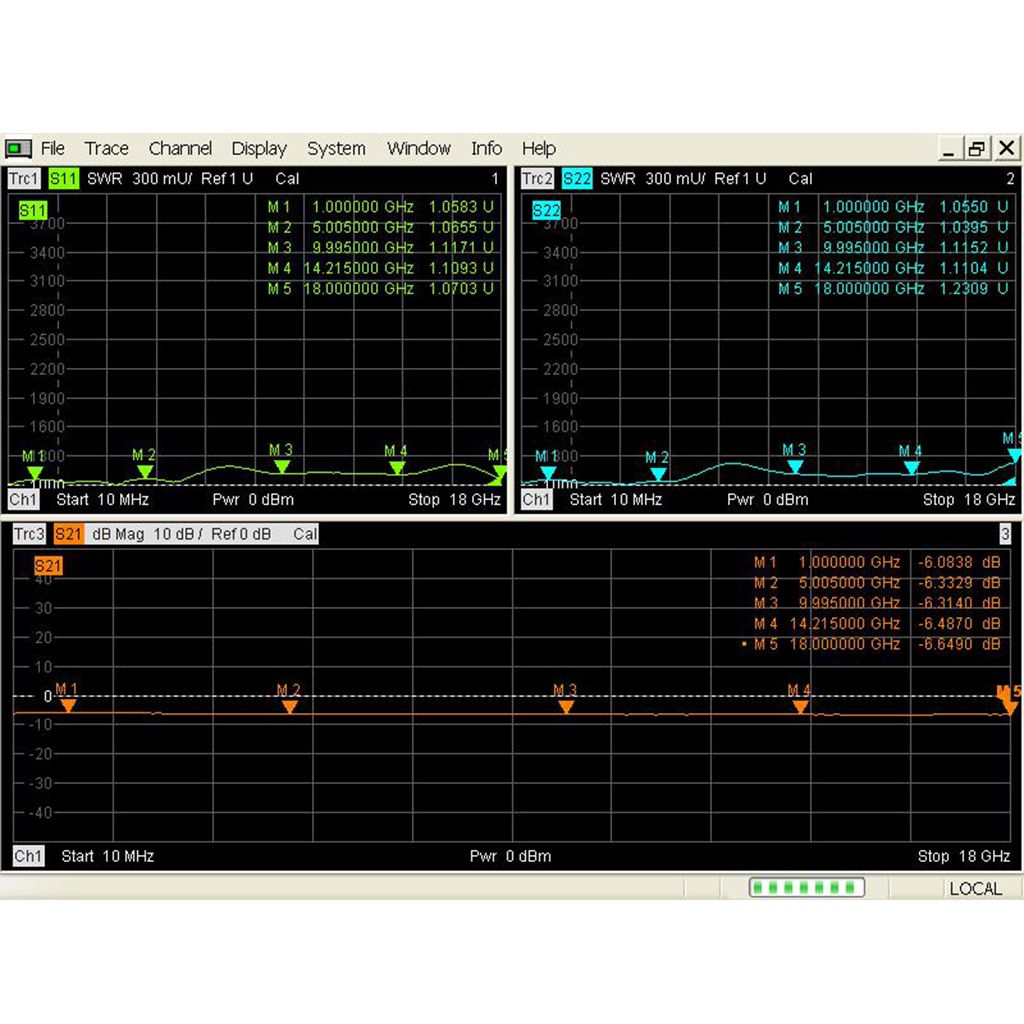Select marker M4 triangle on S22 trace

(x=911, y=468)
